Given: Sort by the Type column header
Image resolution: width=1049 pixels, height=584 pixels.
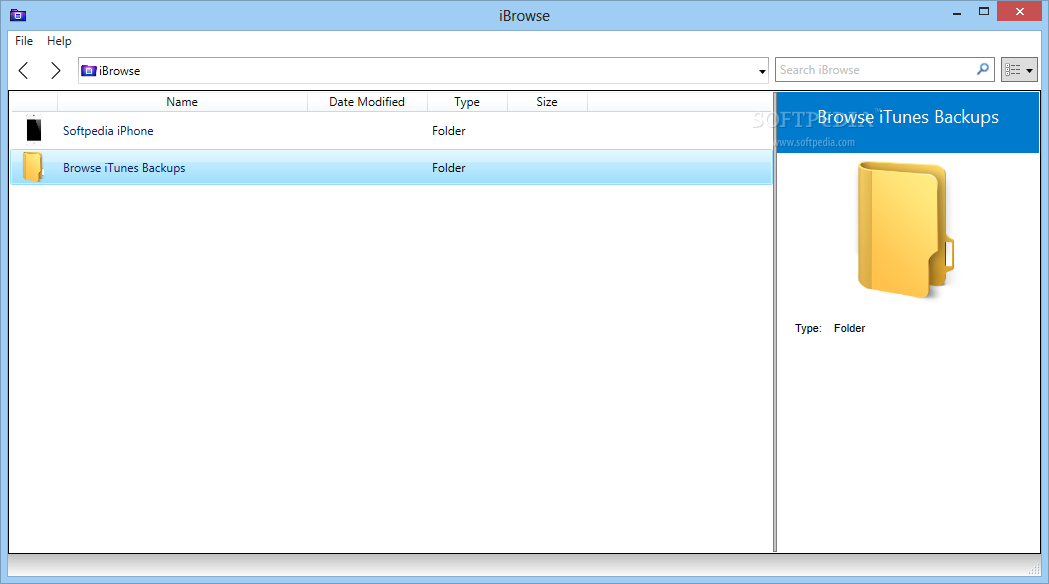Looking at the screenshot, I should 467,102.
